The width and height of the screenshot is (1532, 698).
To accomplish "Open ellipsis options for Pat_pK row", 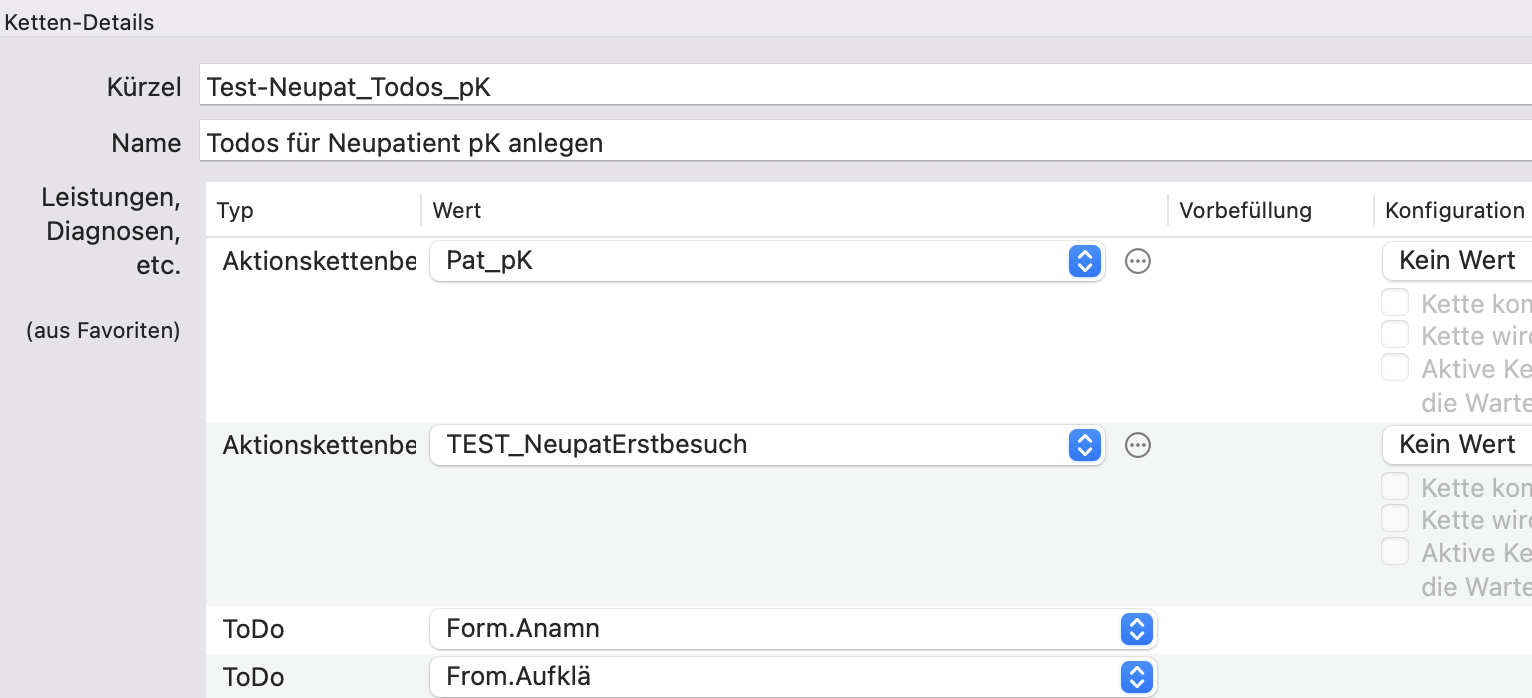I will click(1138, 261).
